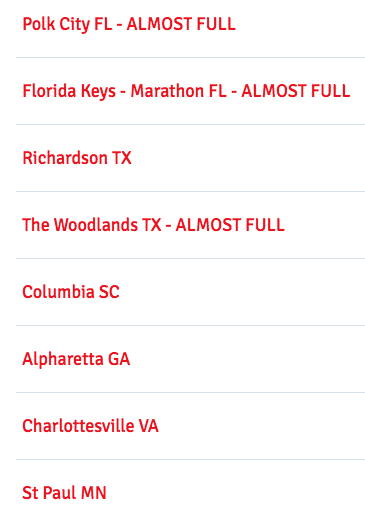Image resolution: width=365 pixels, height=518 pixels.
Task: Select Florida Keys - Marathon FL entry
Action: tap(186, 91)
